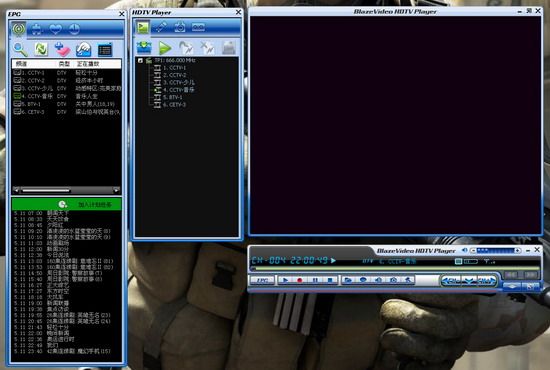Click the red record button in control bar
The height and width of the screenshot is (370, 550).
click(x=300, y=280)
